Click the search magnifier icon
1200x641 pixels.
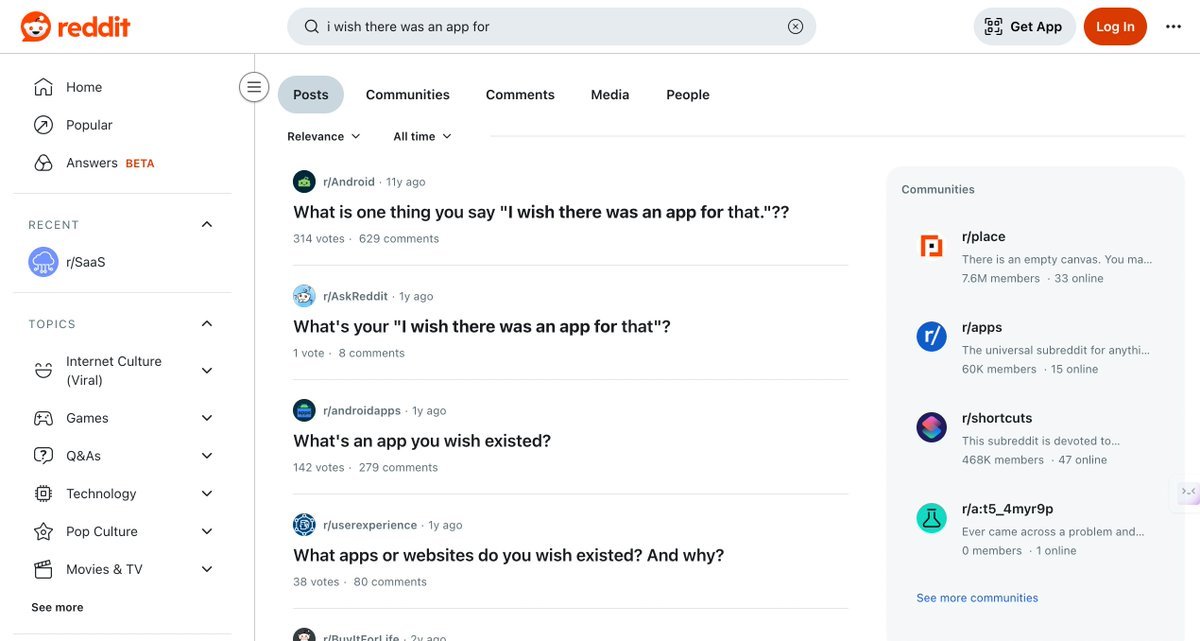[x=312, y=27]
